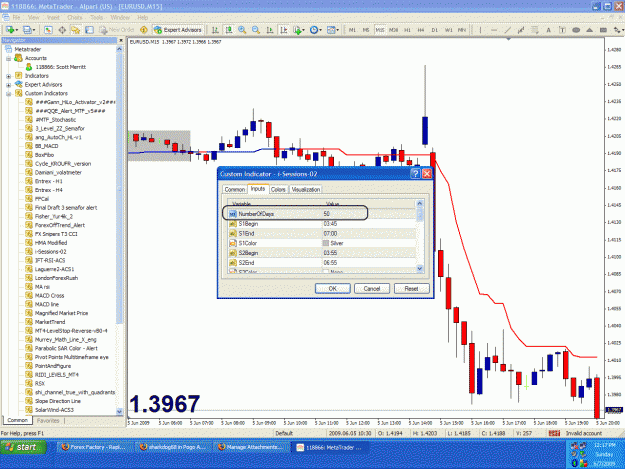The width and height of the screenshot is (625, 469).
Task: Collapse the Accounts tree node
Action: click(x=8, y=58)
